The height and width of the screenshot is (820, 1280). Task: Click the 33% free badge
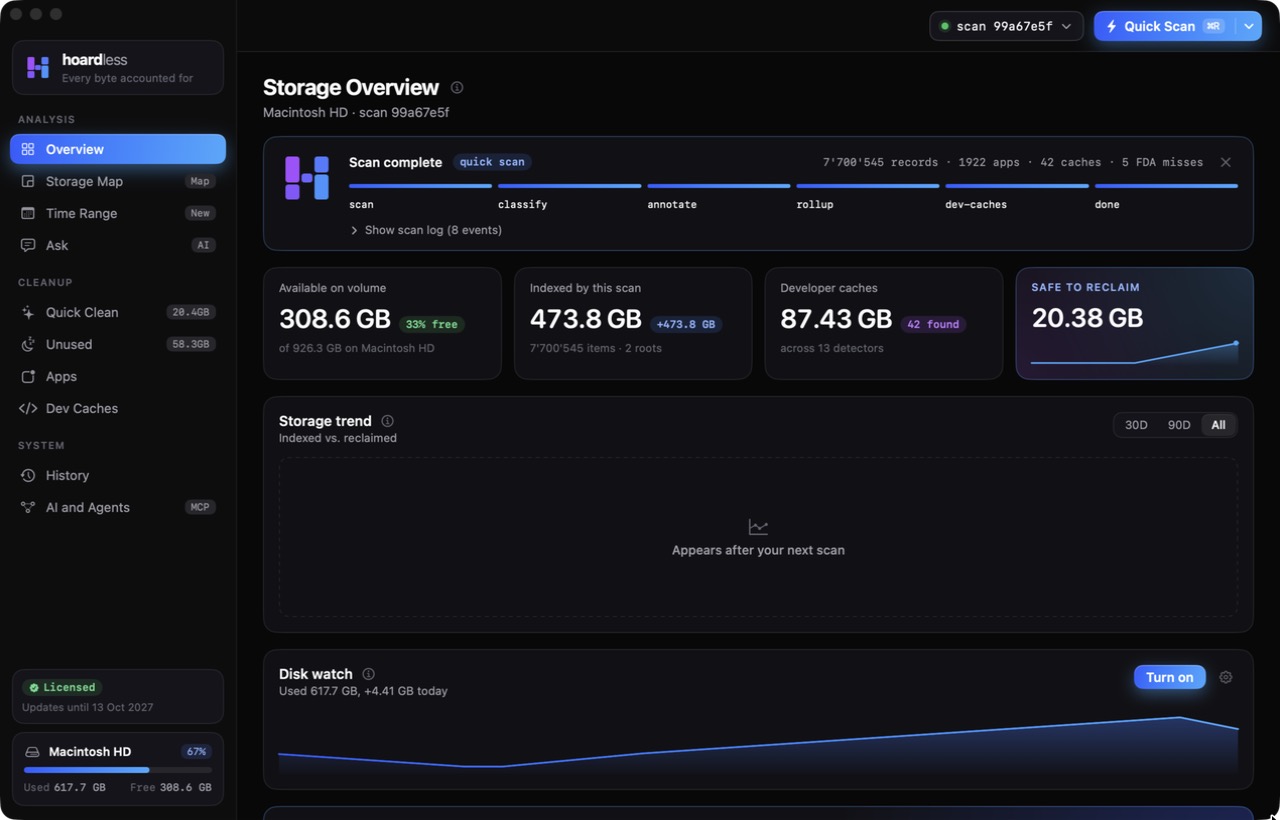coord(432,324)
